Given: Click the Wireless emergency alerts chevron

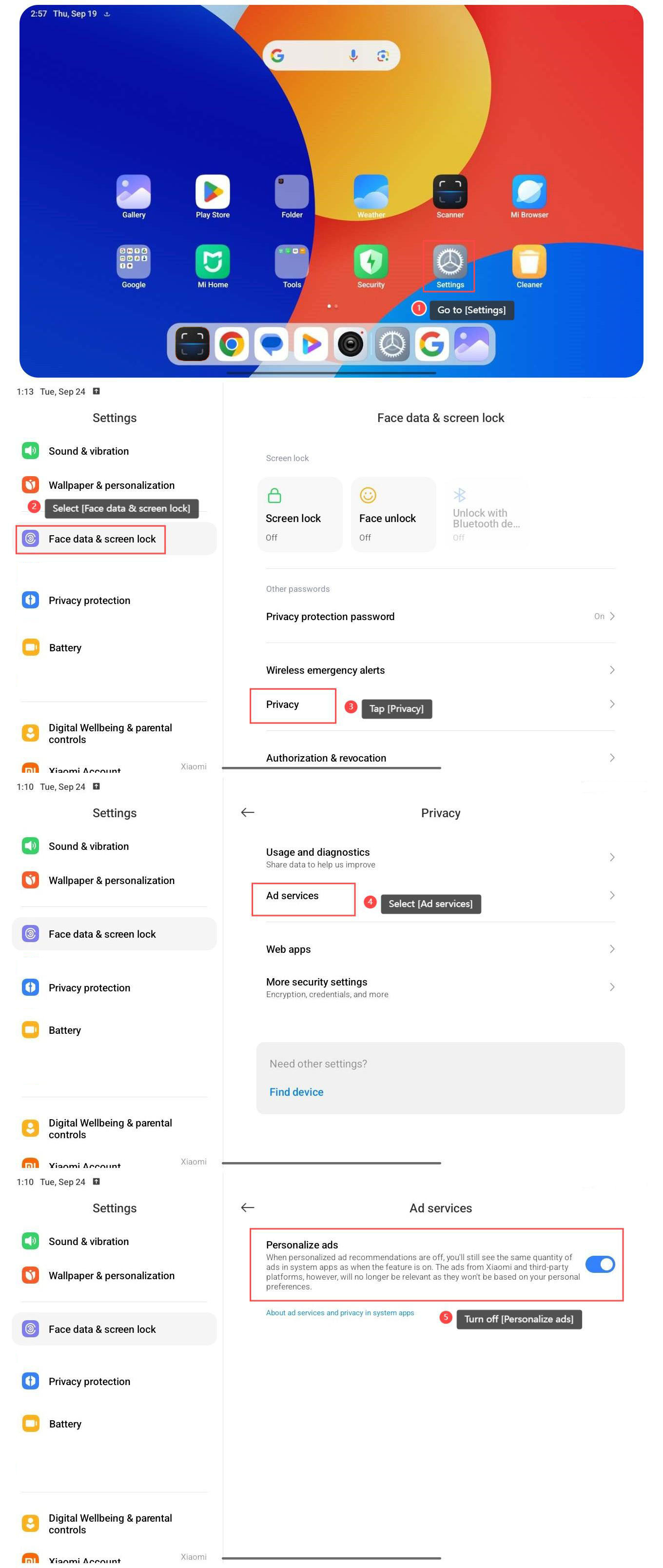Looking at the screenshot, I should (x=611, y=670).
